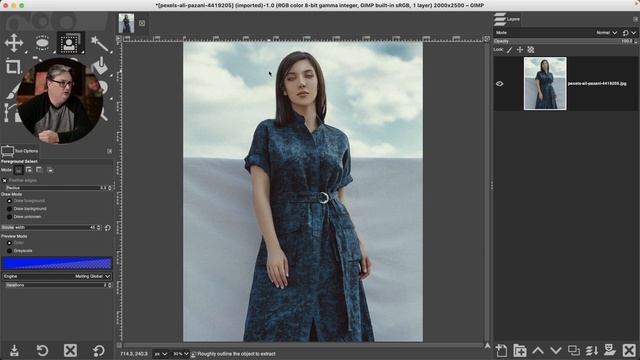
Task: Reset tool options to default values
Action: coord(98,350)
